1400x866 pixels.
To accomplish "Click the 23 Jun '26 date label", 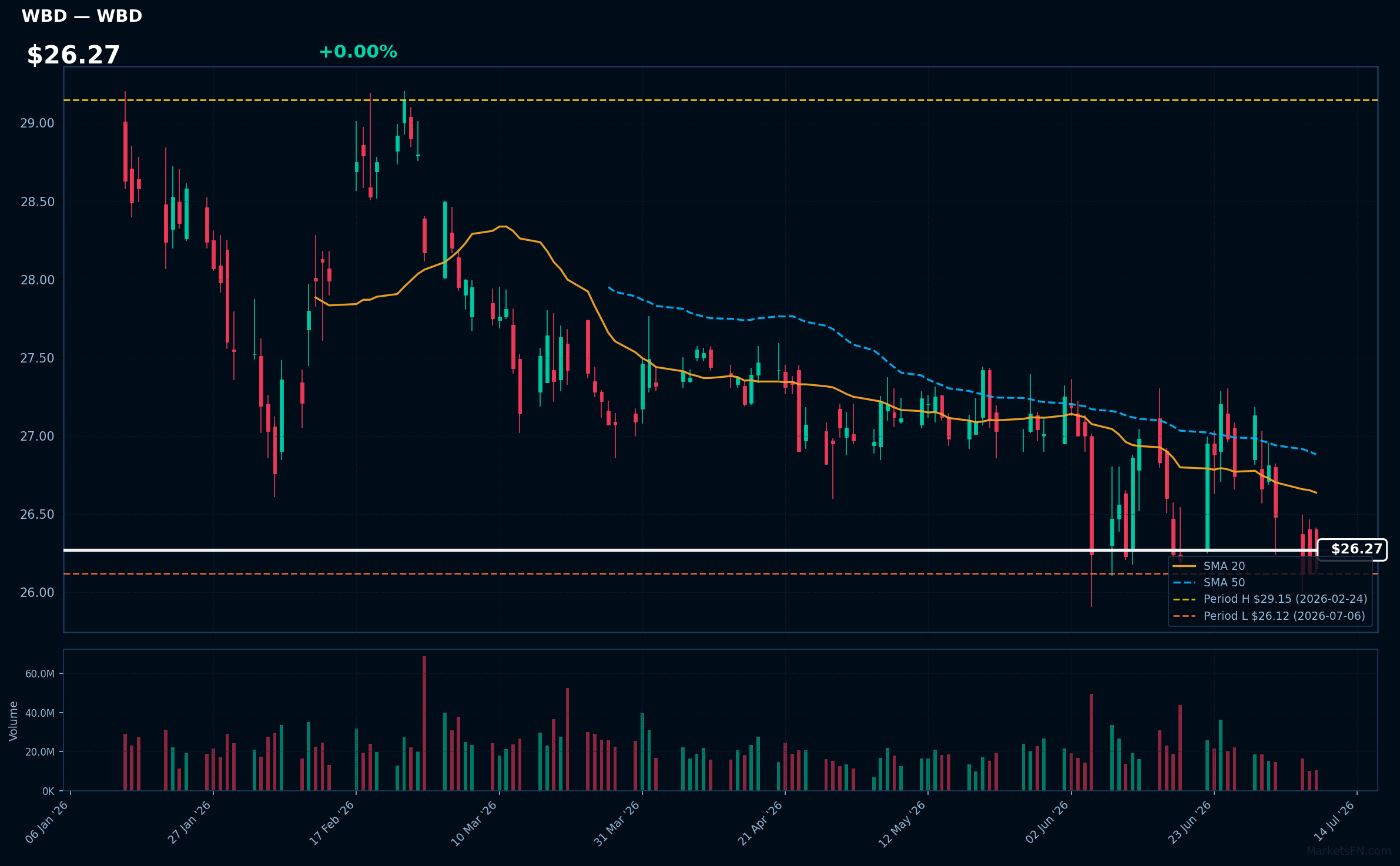I will [1190, 822].
